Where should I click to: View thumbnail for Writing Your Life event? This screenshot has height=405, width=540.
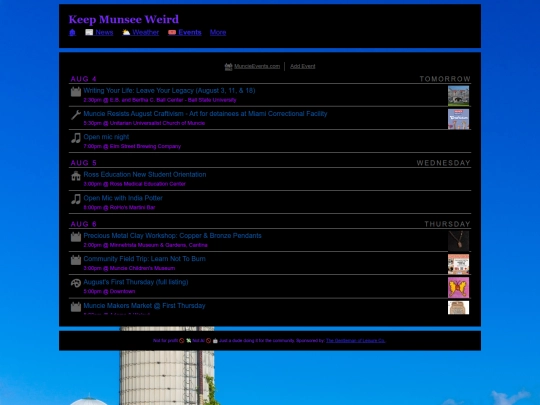point(458,96)
